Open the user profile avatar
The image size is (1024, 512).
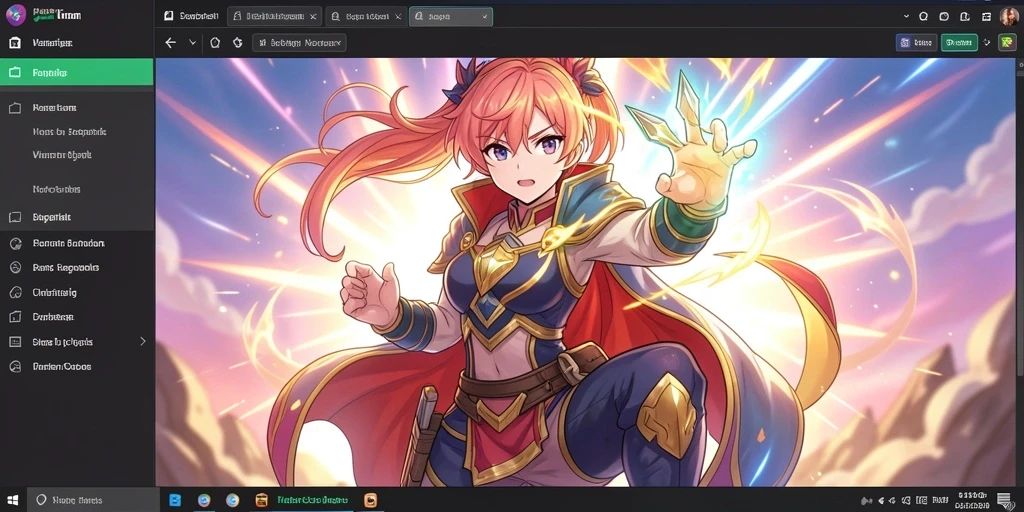(1009, 16)
